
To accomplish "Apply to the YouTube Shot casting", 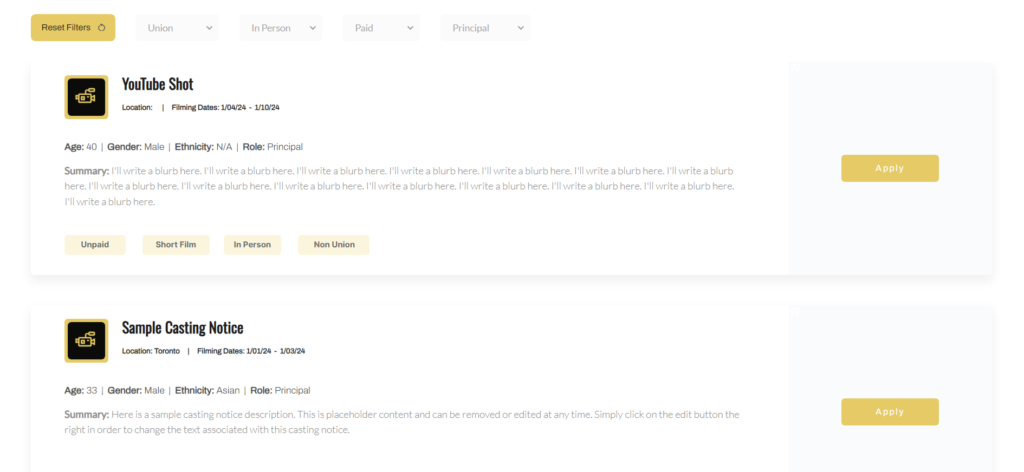I will 889,168.
